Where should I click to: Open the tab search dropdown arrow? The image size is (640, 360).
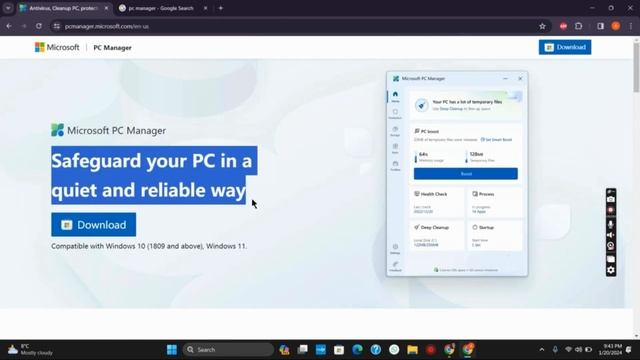(8, 8)
